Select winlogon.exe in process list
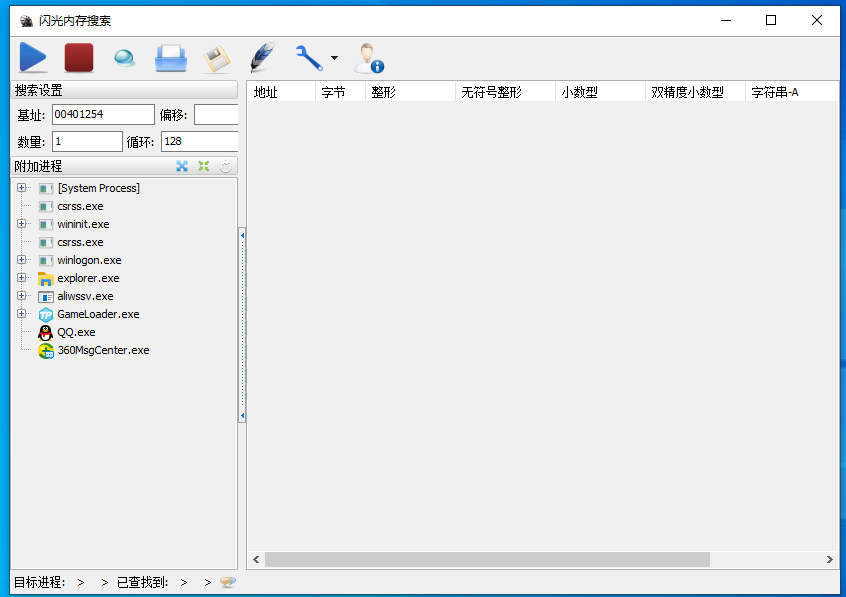This screenshot has height=597, width=846. coord(89,260)
